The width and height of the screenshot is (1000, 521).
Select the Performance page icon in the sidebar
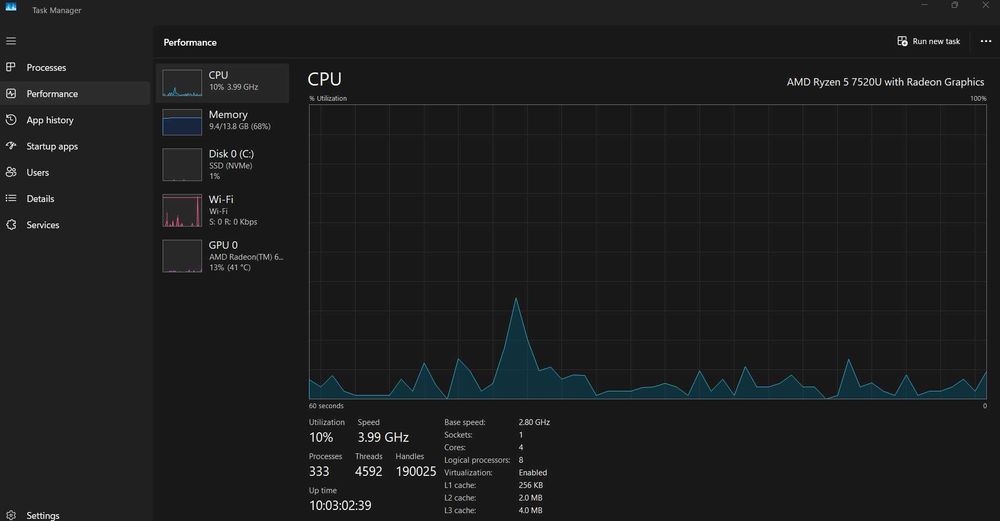pyautogui.click(x=11, y=93)
